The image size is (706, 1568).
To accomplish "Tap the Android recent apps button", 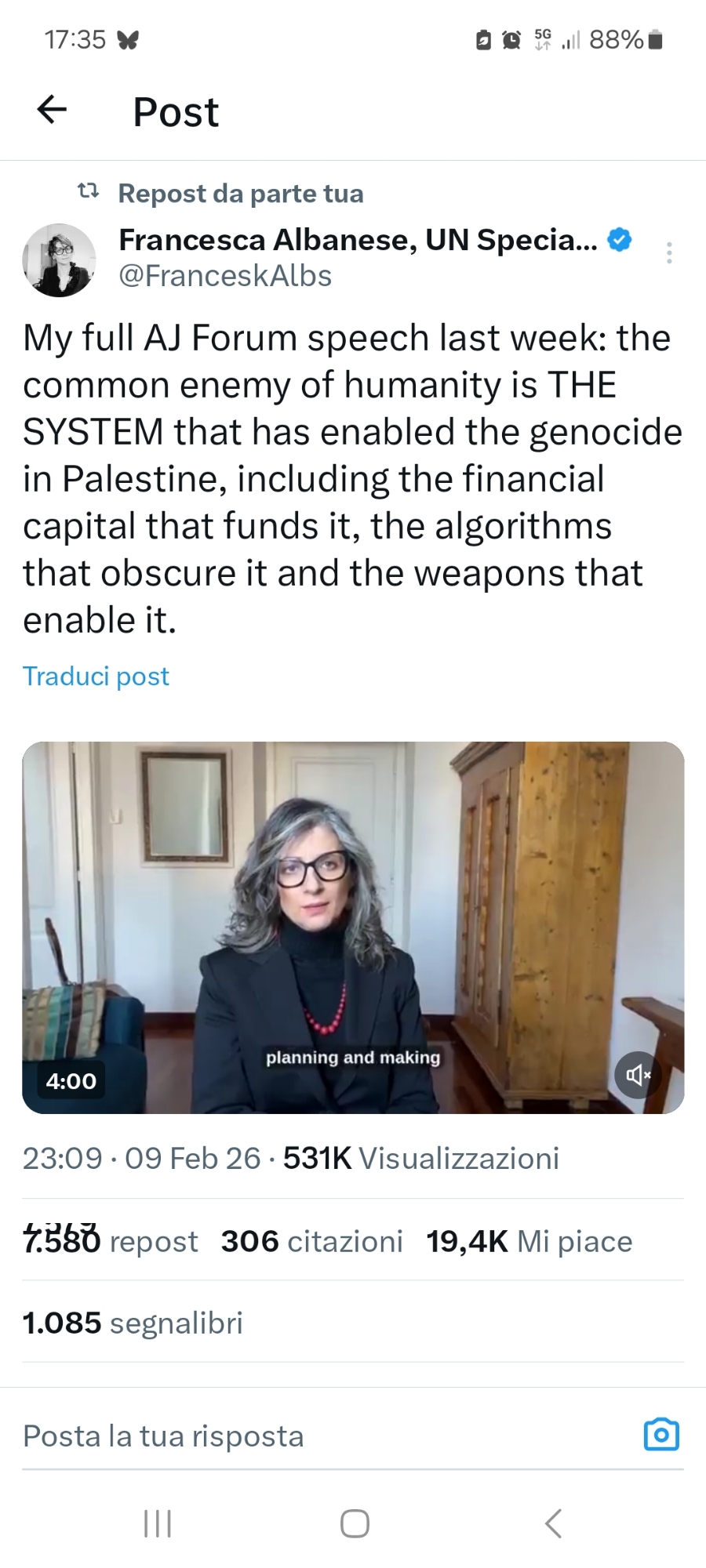I will 158,1523.
